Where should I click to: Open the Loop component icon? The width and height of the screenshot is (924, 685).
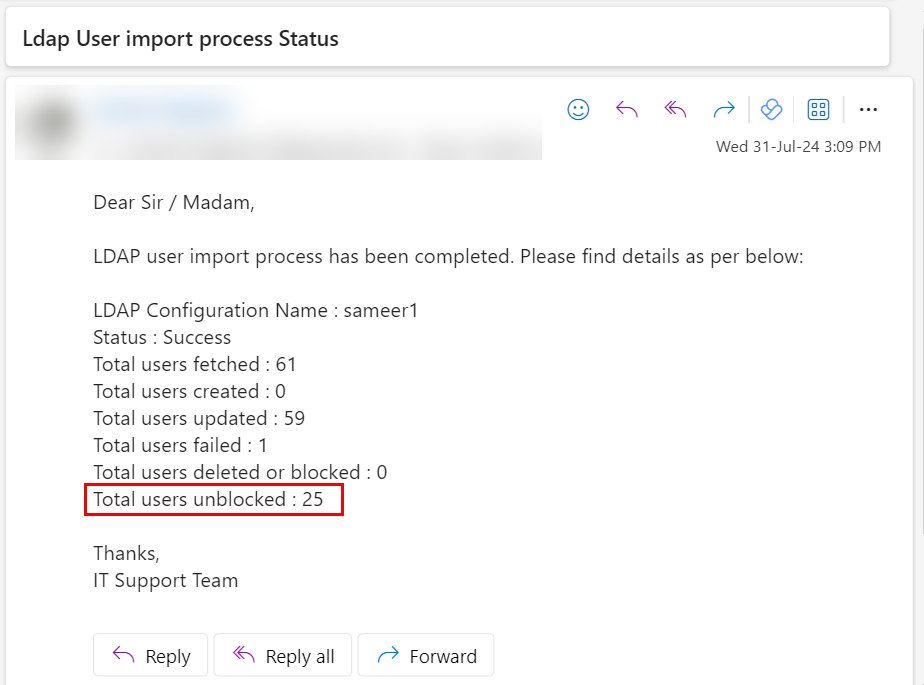[772, 109]
